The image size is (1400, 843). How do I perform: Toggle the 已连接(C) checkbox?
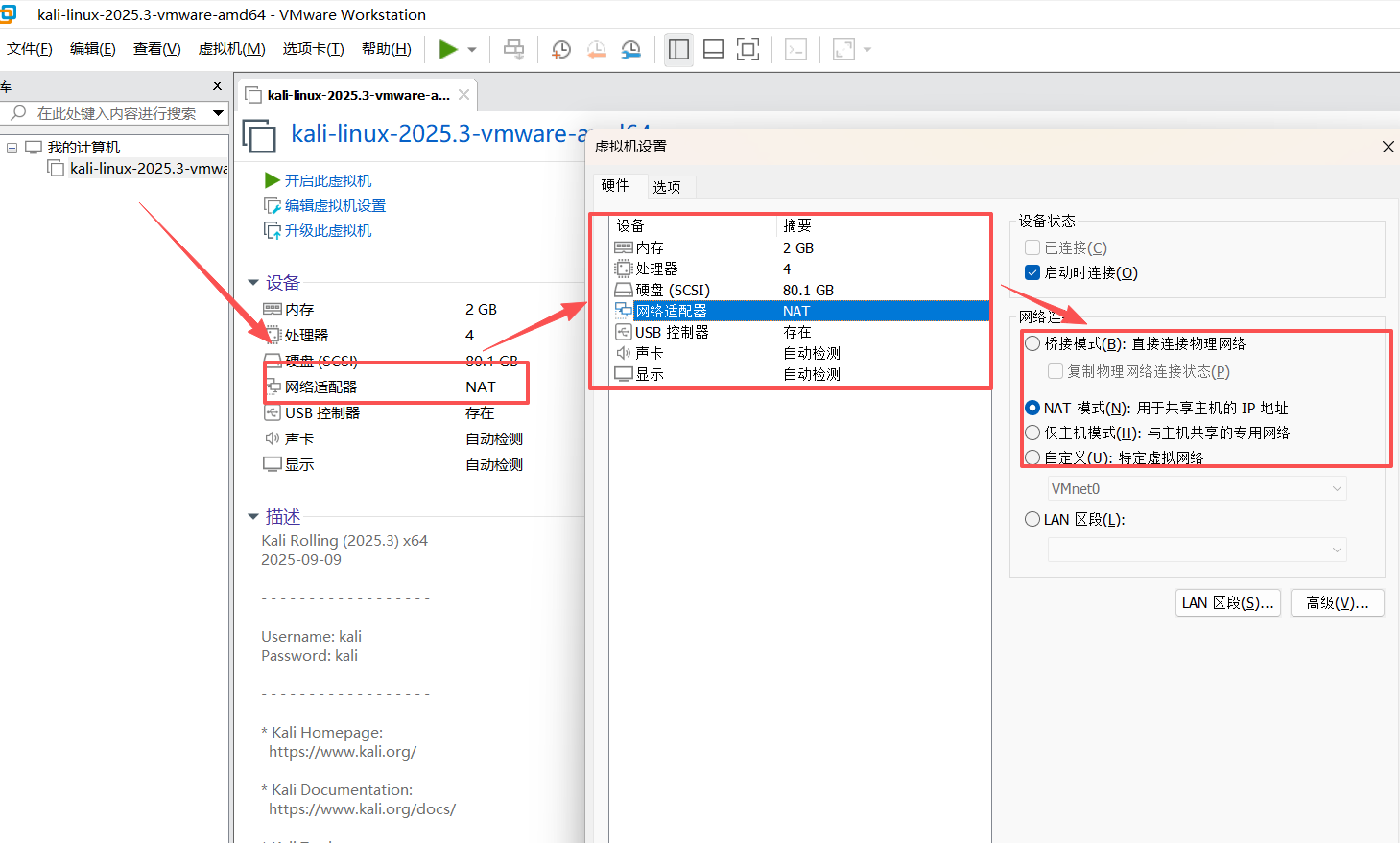(1032, 247)
